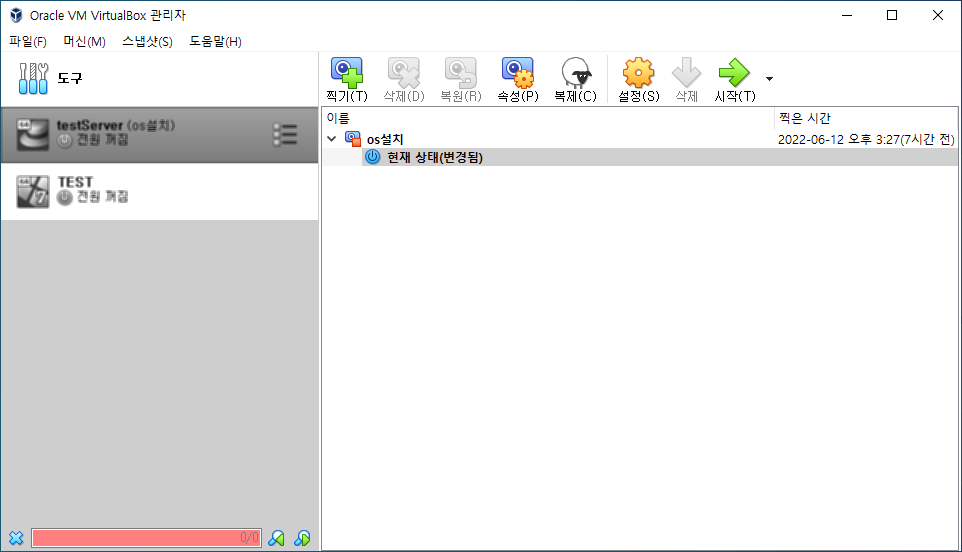Click the VirtualBox title bar logo icon
The width and height of the screenshot is (962, 552).
click(17, 15)
